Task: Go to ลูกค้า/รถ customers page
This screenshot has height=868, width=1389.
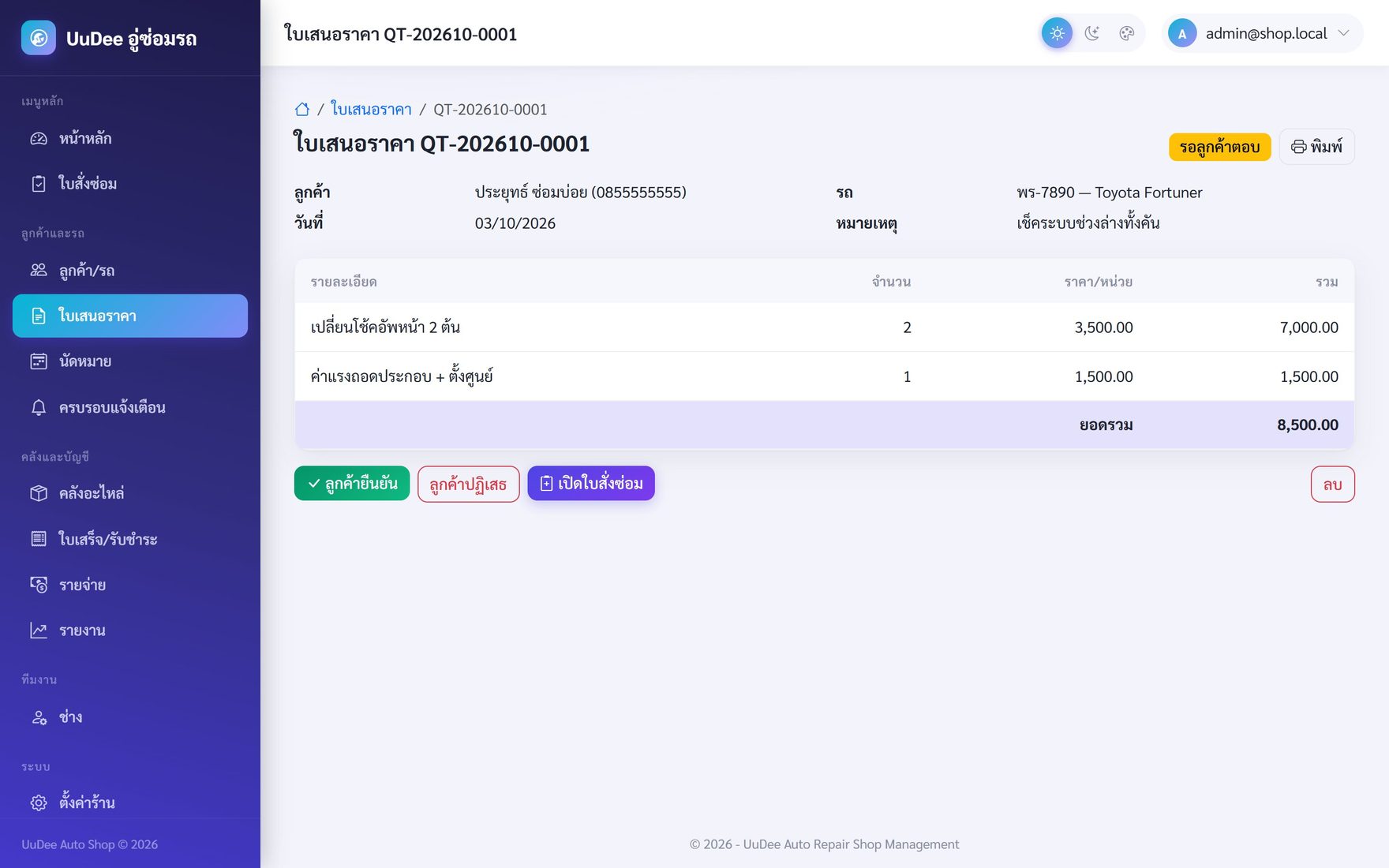Action: pos(130,271)
